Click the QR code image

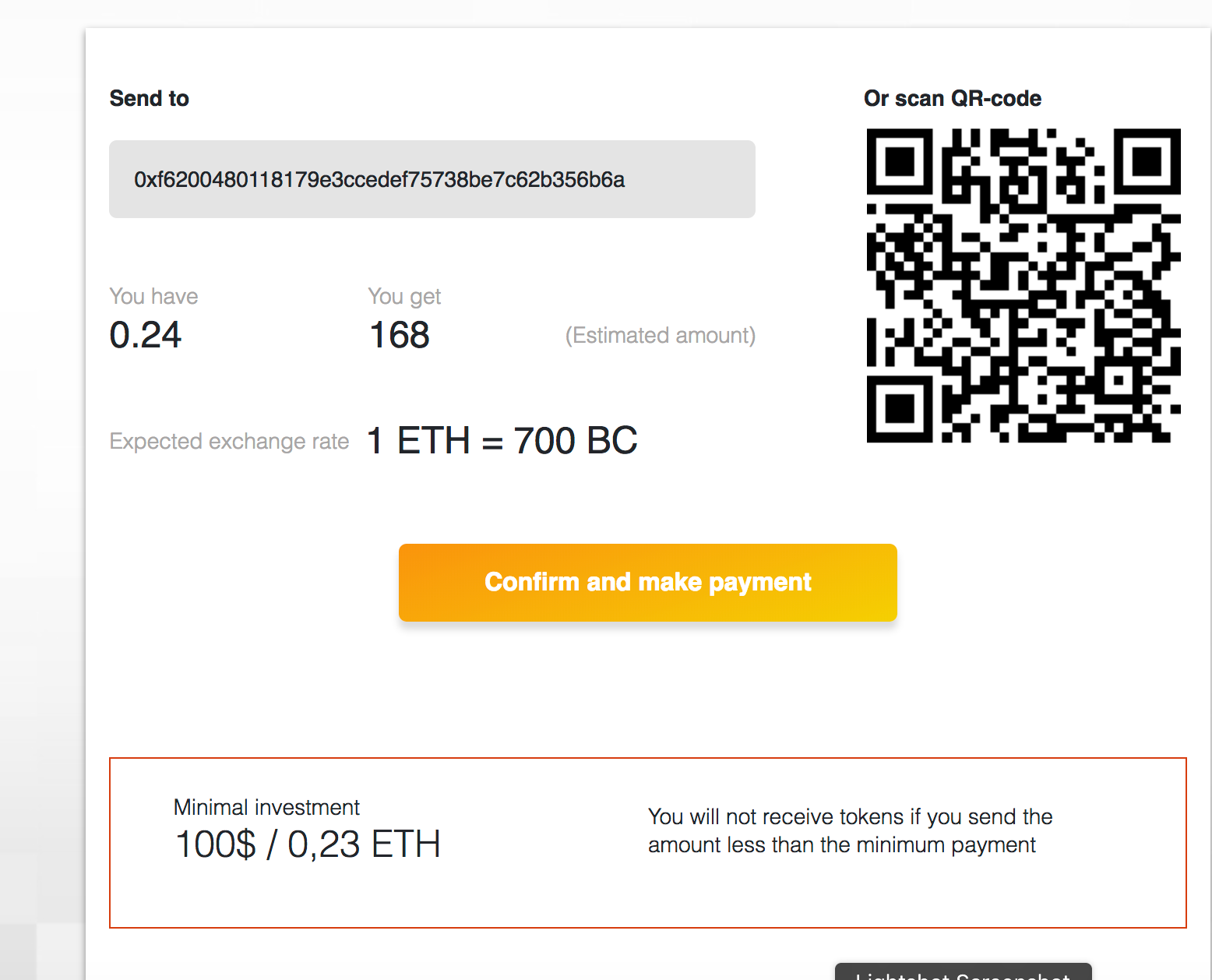tap(1023, 285)
